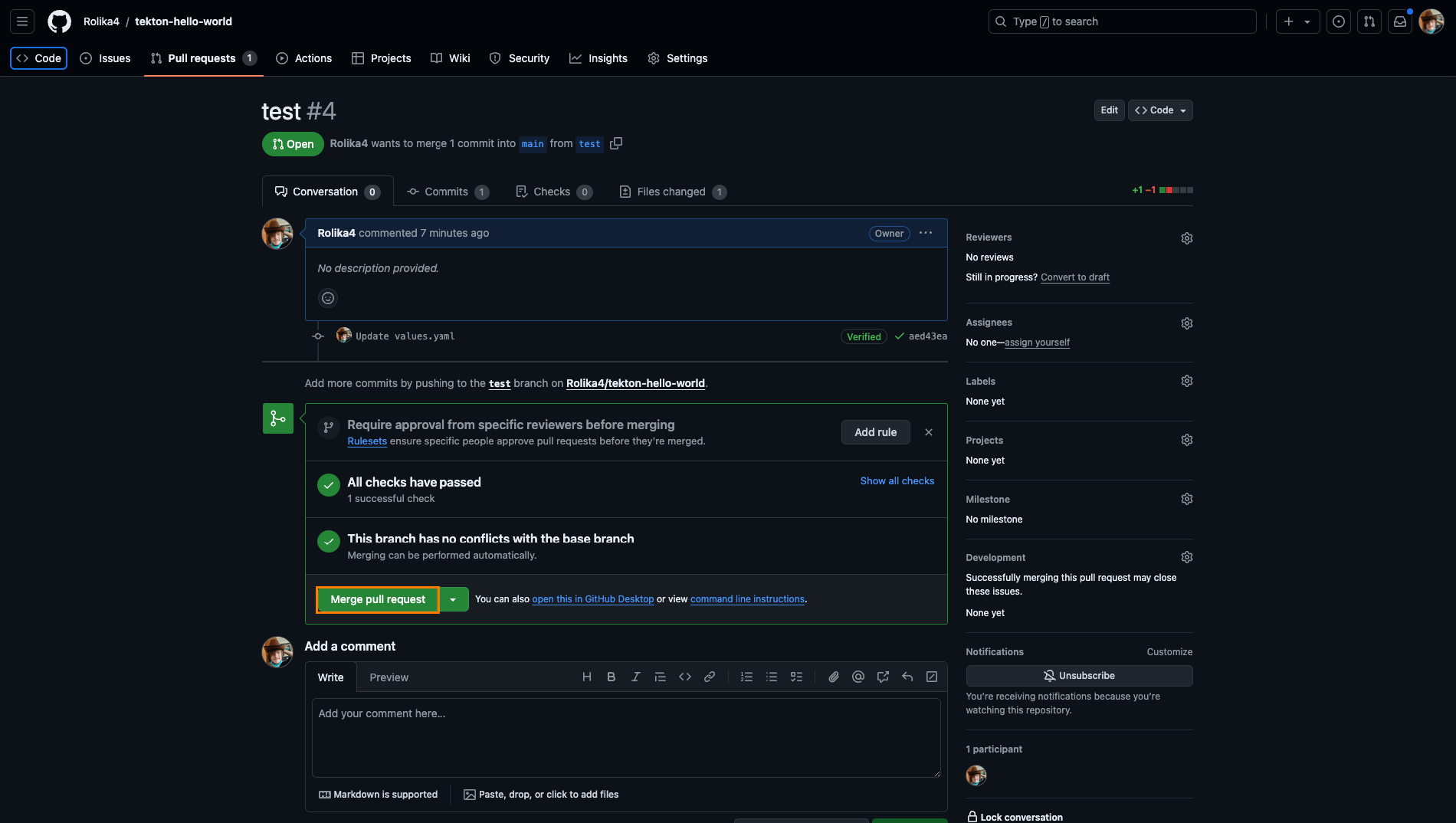Open merge options dropdown arrow
The image size is (1456, 823).
pyautogui.click(x=454, y=598)
